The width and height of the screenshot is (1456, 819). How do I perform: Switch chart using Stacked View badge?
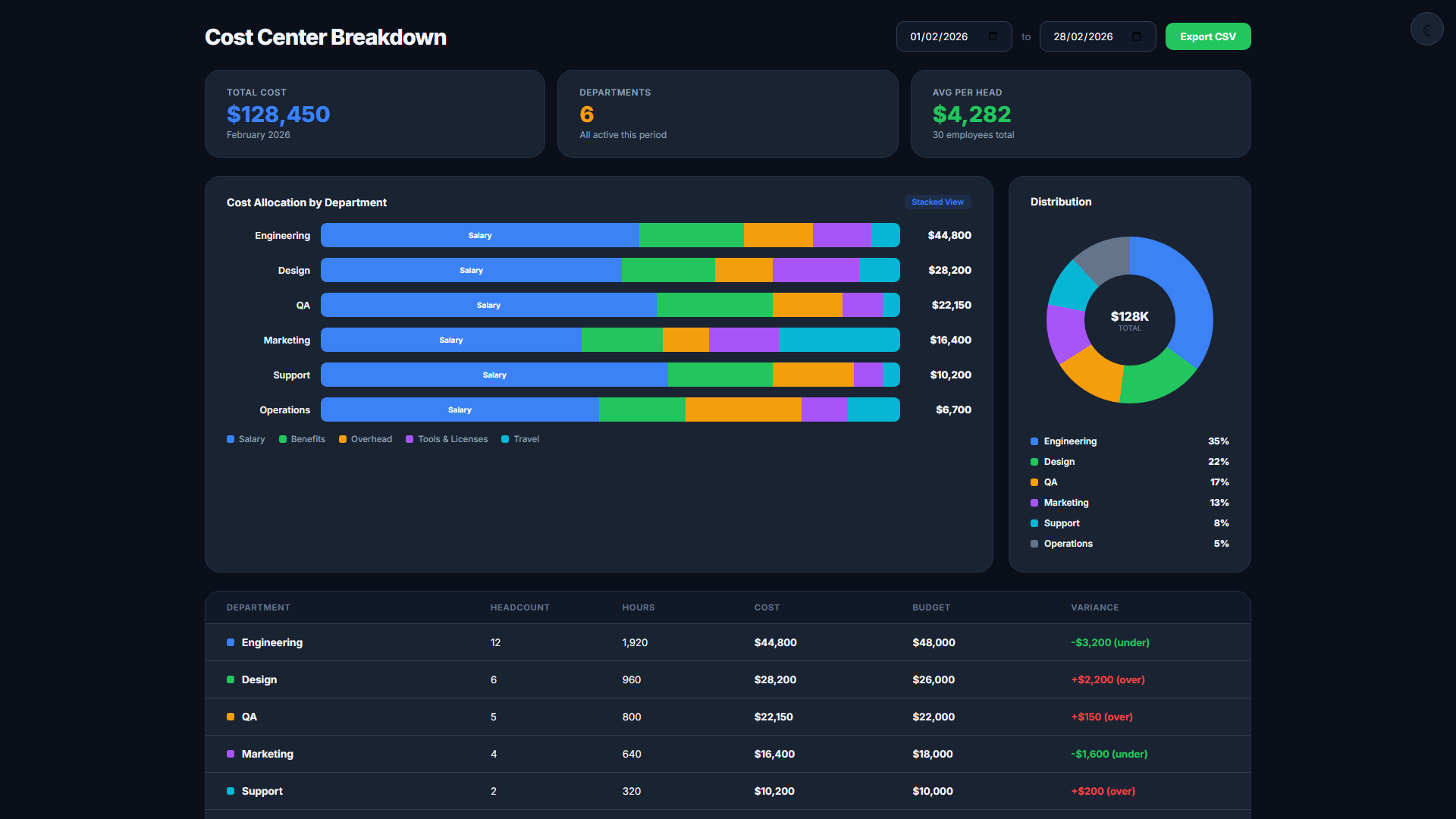coord(937,202)
